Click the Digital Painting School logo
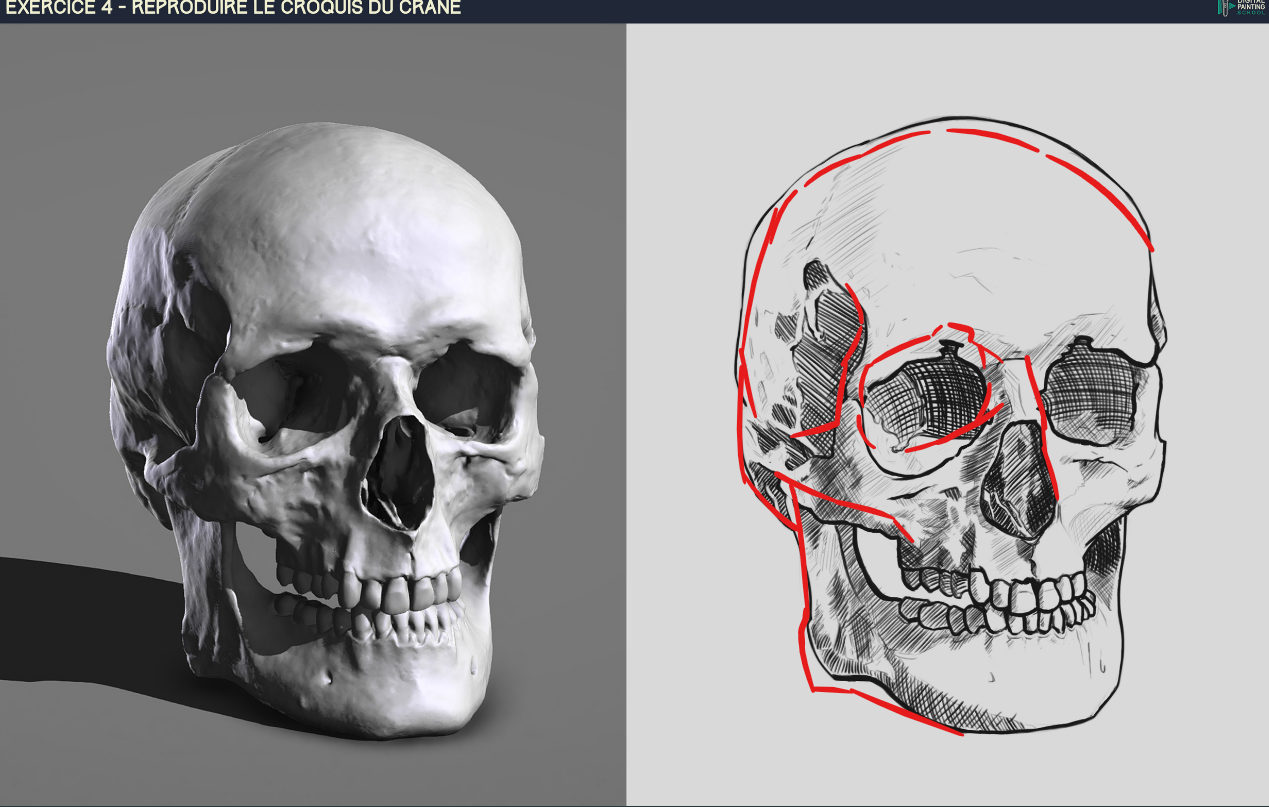 tap(1240, 8)
